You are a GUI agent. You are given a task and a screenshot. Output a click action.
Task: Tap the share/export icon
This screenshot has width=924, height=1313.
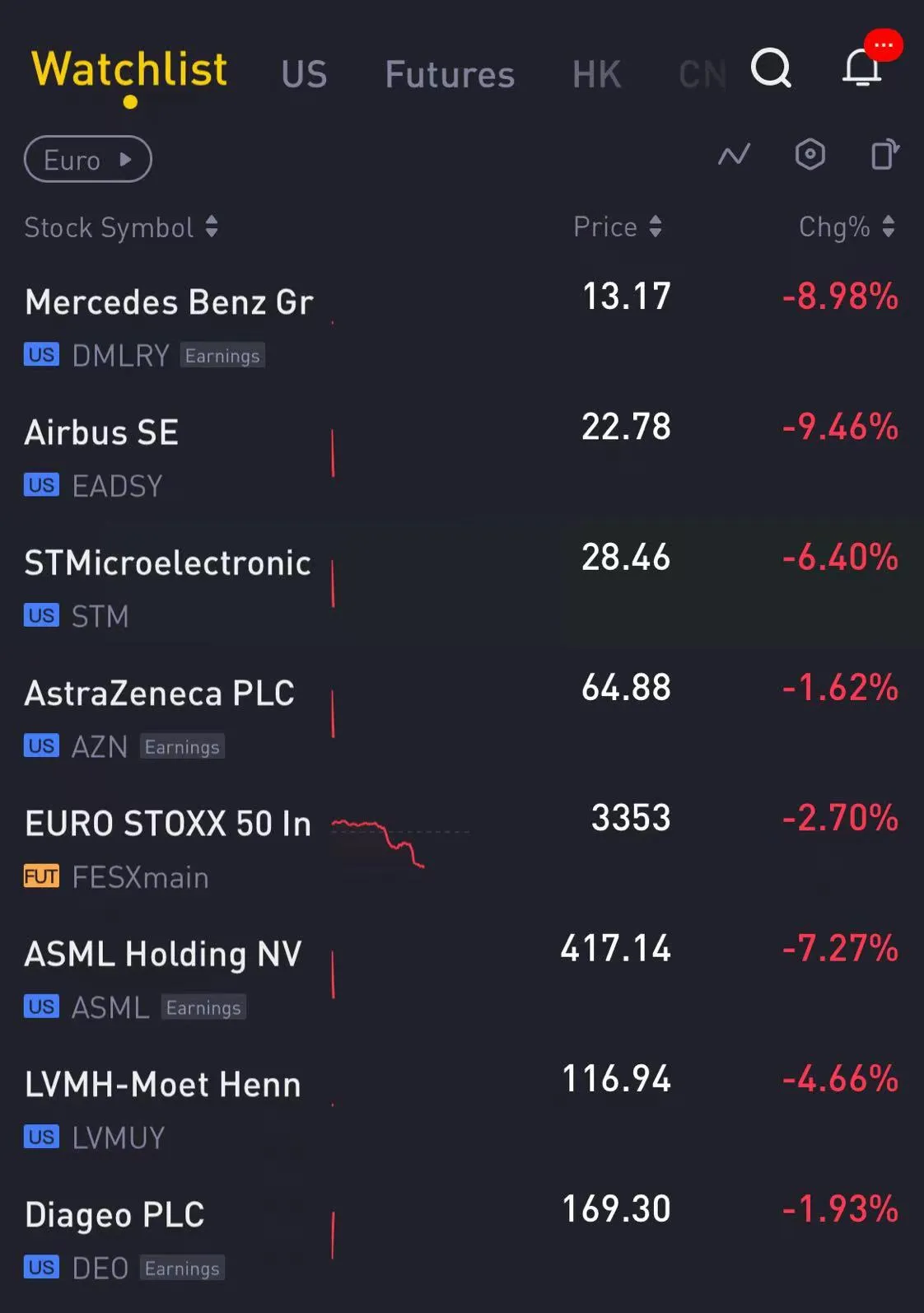coord(885,155)
